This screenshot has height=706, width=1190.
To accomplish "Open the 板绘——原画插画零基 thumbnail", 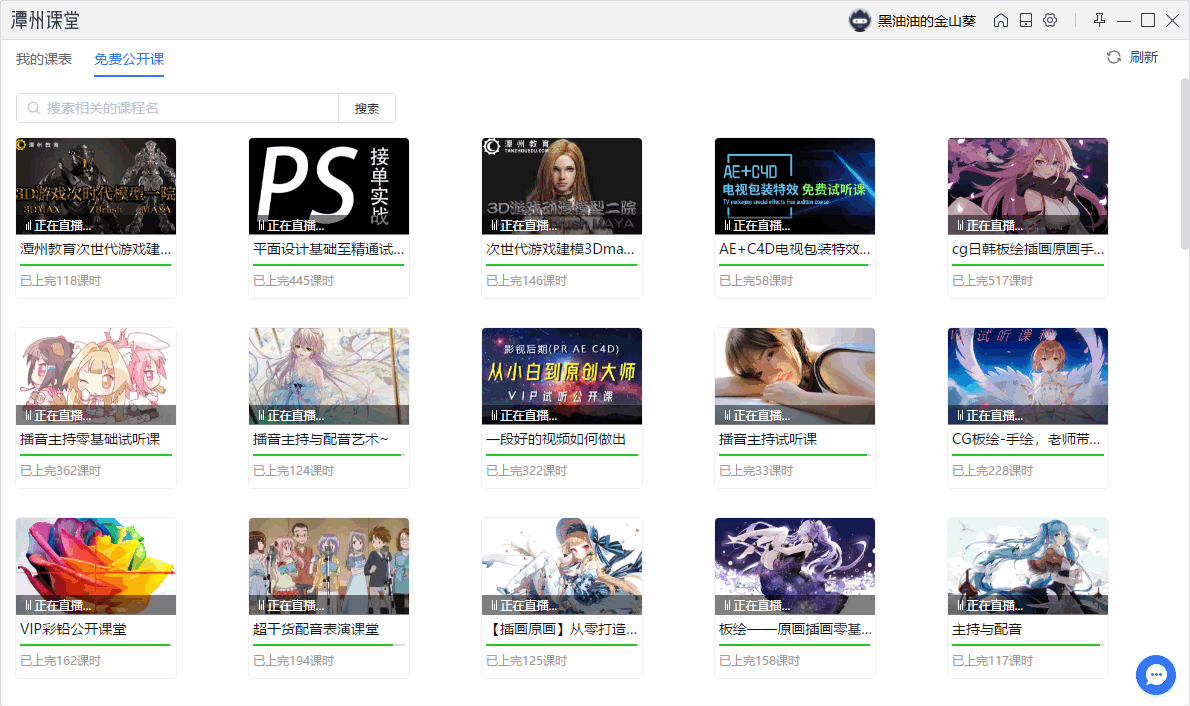I will pyautogui.click(x=795, y=566).
